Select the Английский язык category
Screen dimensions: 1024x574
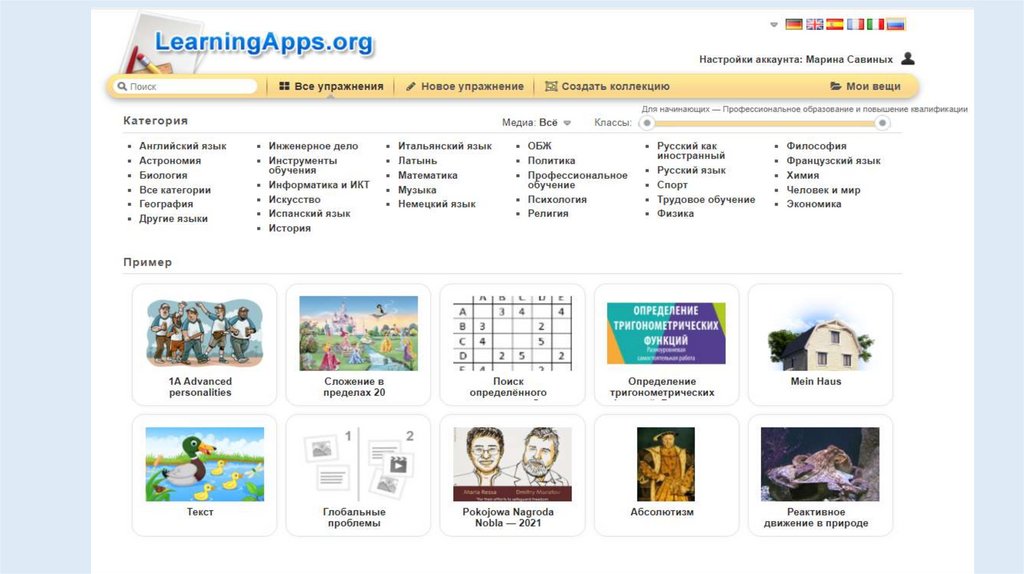click(183, 146)
